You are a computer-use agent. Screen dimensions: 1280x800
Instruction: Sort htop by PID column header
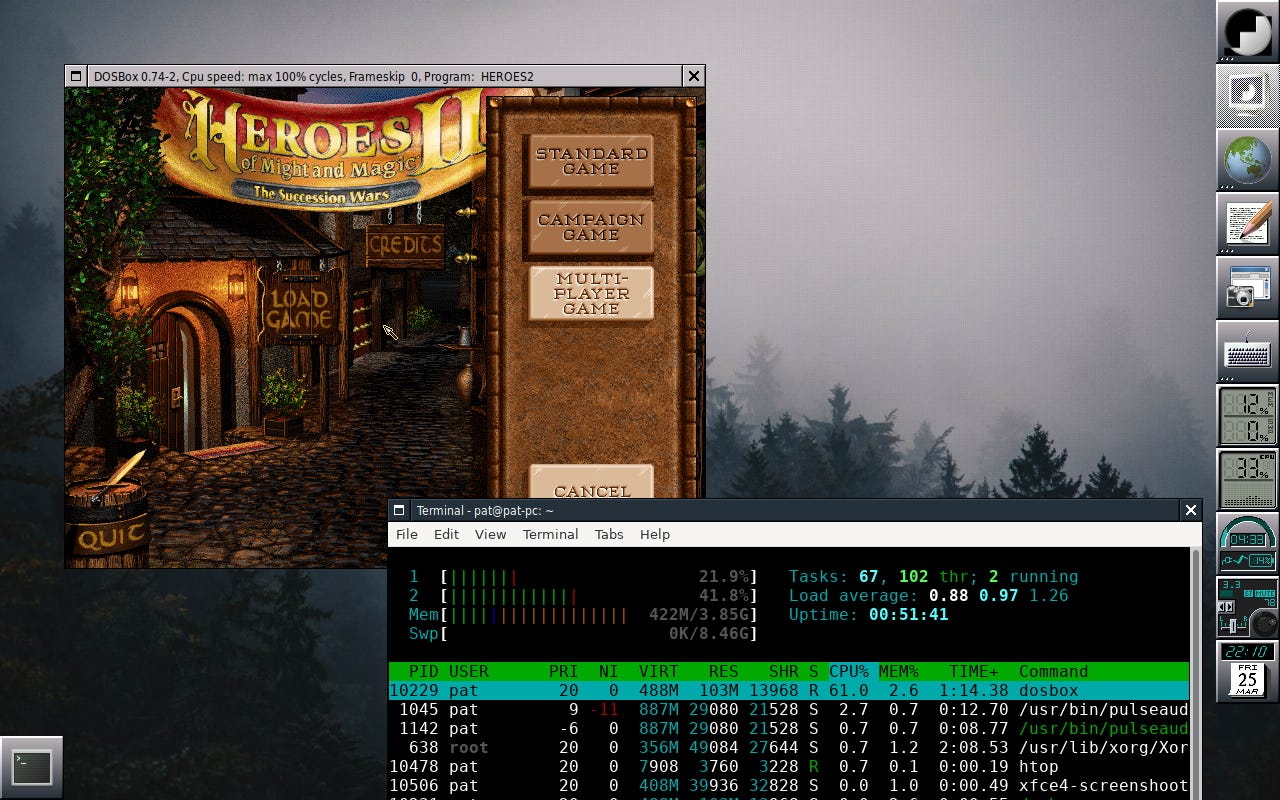pyautogui.click(x=424, y=671)
